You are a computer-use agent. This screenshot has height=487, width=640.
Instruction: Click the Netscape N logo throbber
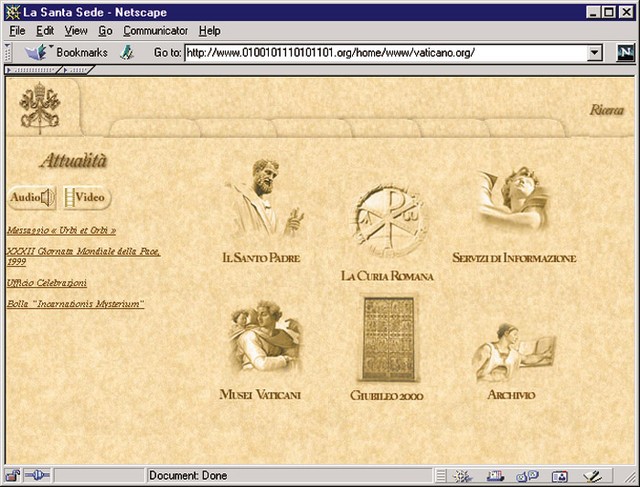(x=625, y=53)
